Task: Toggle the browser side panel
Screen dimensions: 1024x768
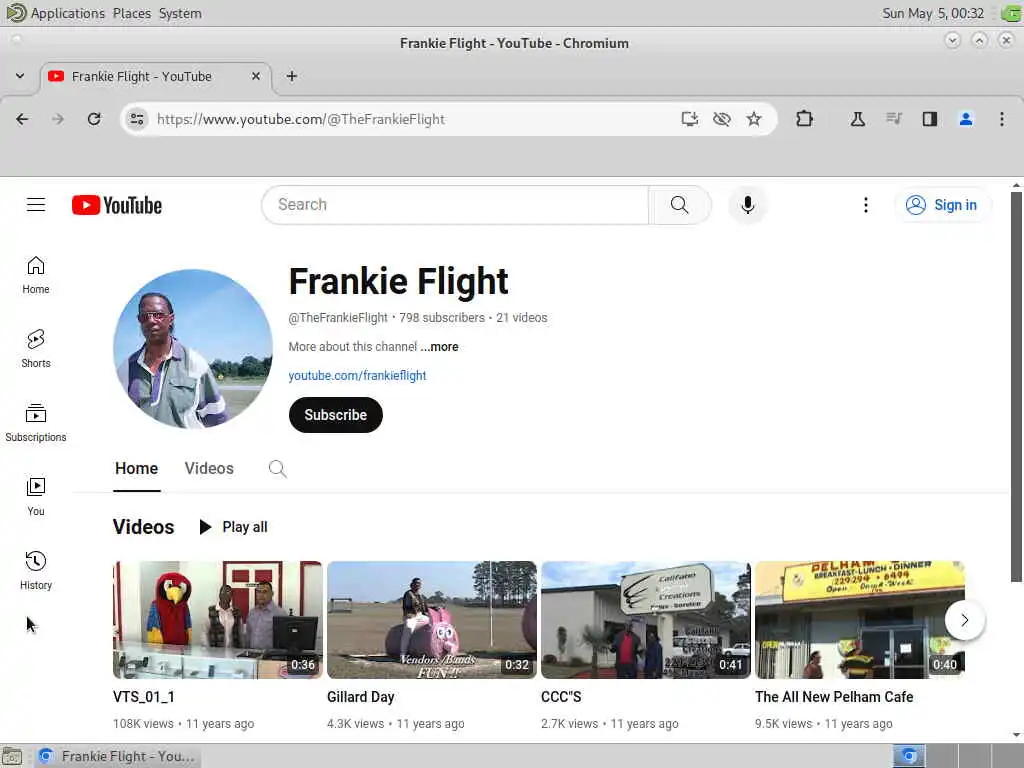Action: click(930, 119)
